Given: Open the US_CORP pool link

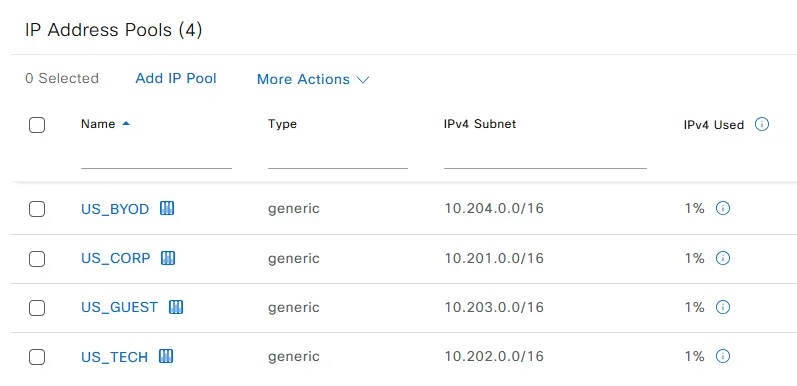Looking at the screenshot, I should pyautogui.click(x=116, y=258).
